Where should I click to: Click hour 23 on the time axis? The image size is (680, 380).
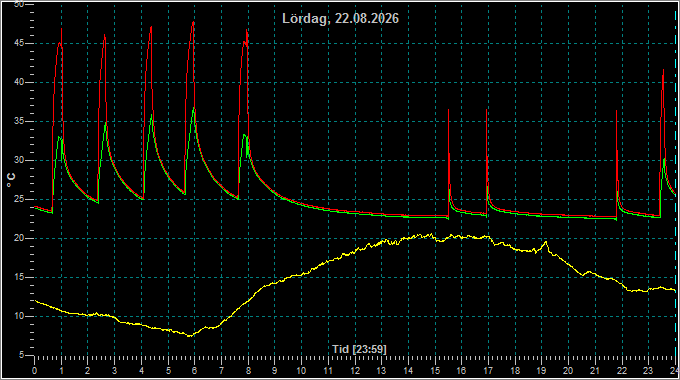(647, 371)
